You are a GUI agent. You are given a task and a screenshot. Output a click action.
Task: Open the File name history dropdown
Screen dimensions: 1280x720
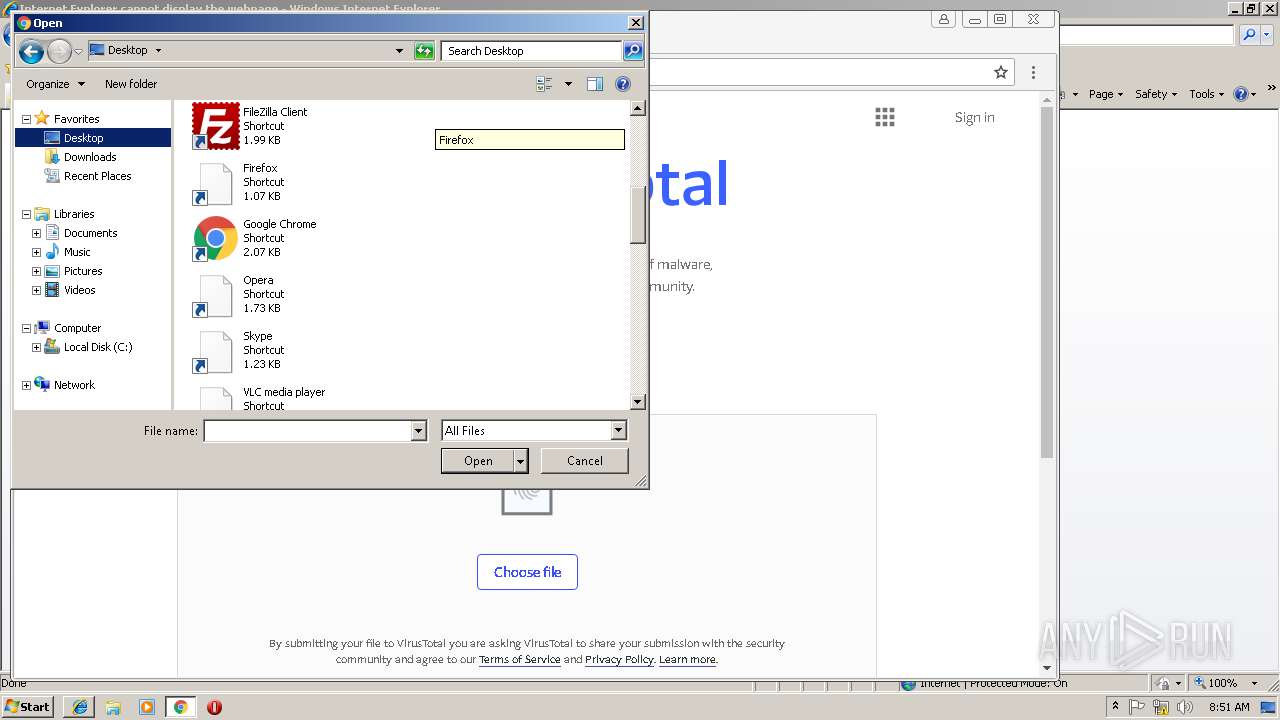(419, 431)
